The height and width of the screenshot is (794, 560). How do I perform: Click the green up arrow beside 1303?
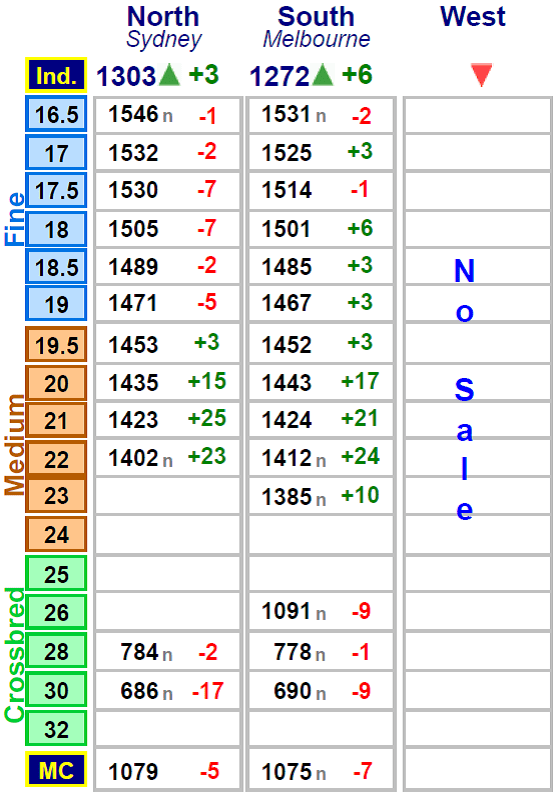click(169, 75)
